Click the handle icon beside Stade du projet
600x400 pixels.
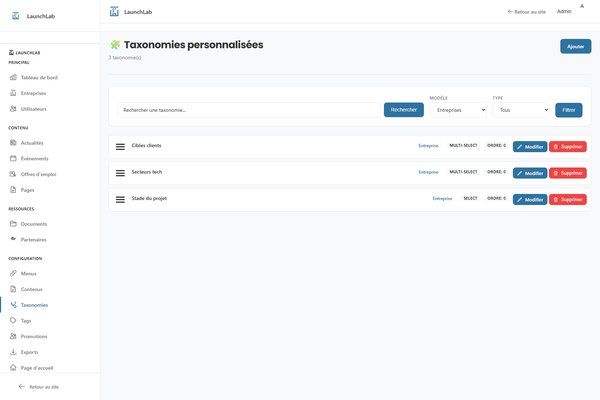coord(120,199)
